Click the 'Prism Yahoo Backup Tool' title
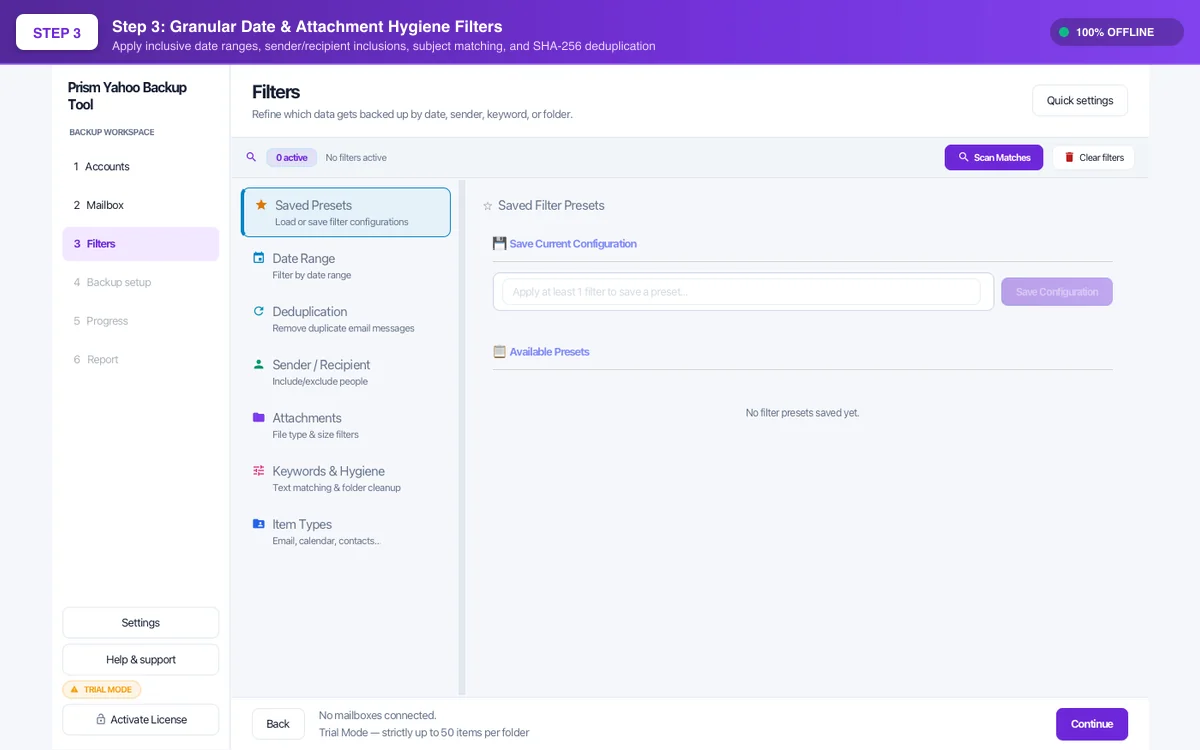The width and height of the screenshot is (1200, 750). (x=127, y=96)
